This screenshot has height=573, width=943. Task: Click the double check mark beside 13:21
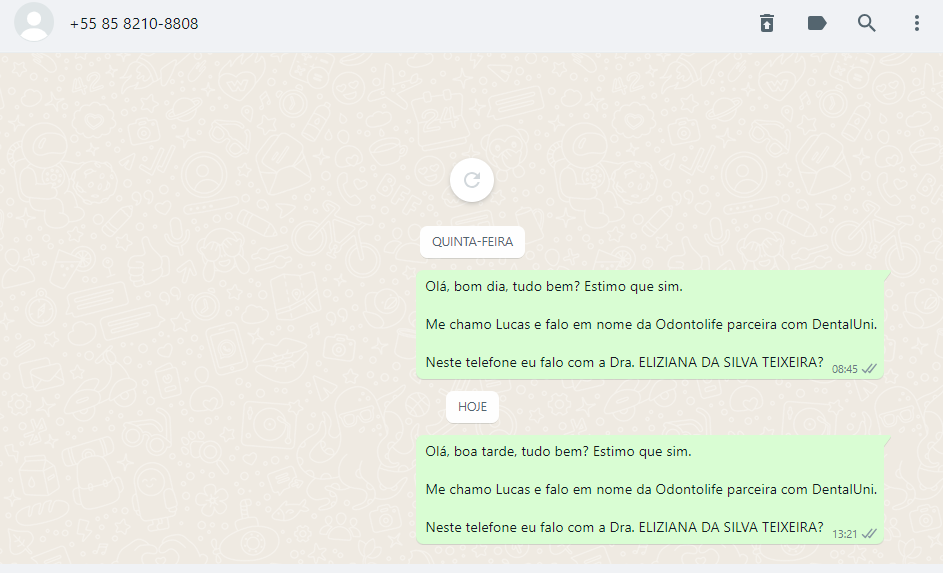869,533
